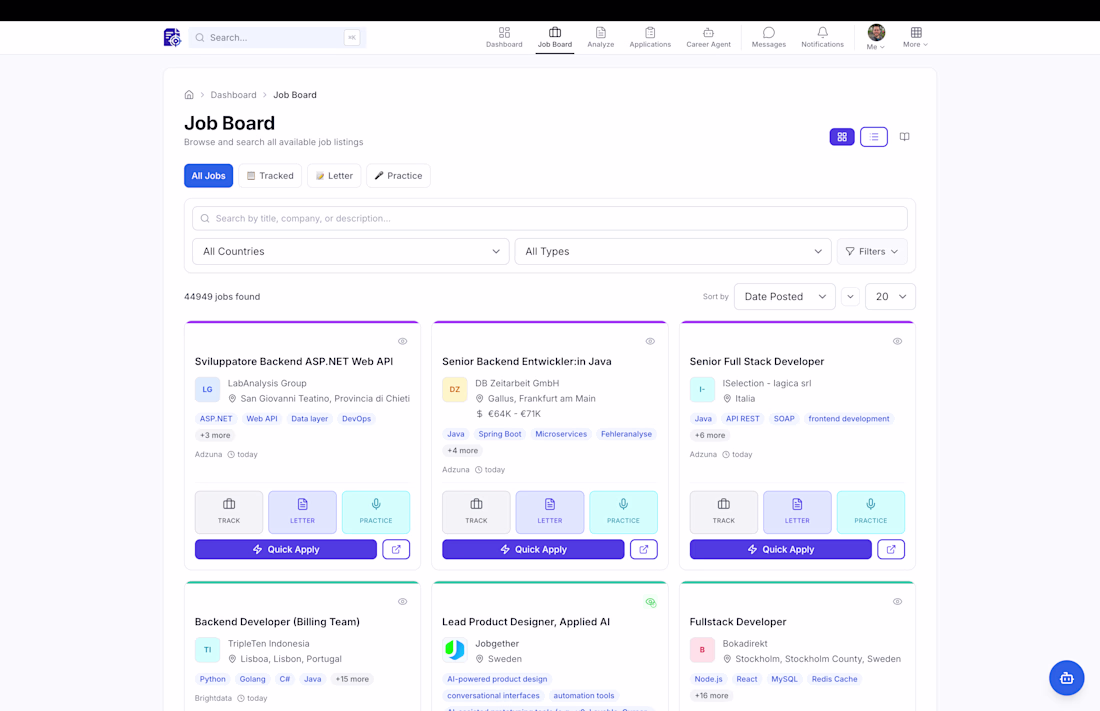The width and height of the screenshot is (1100, 711).
Task: Select the Practice tab
Action: pyautogui.click(x=398, y=175)
